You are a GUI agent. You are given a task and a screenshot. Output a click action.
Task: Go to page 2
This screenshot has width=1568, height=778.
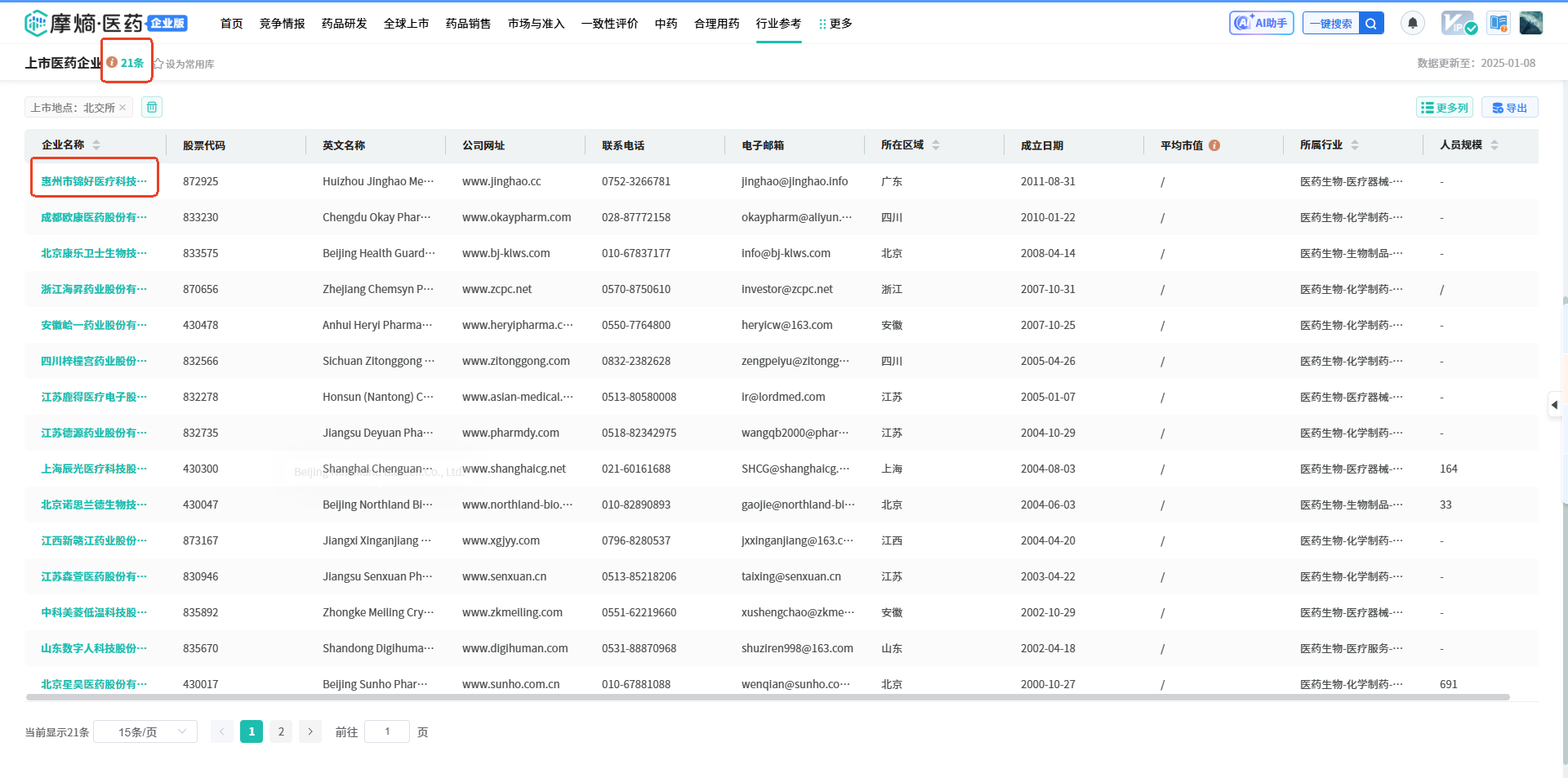click(x=281, y=731)
